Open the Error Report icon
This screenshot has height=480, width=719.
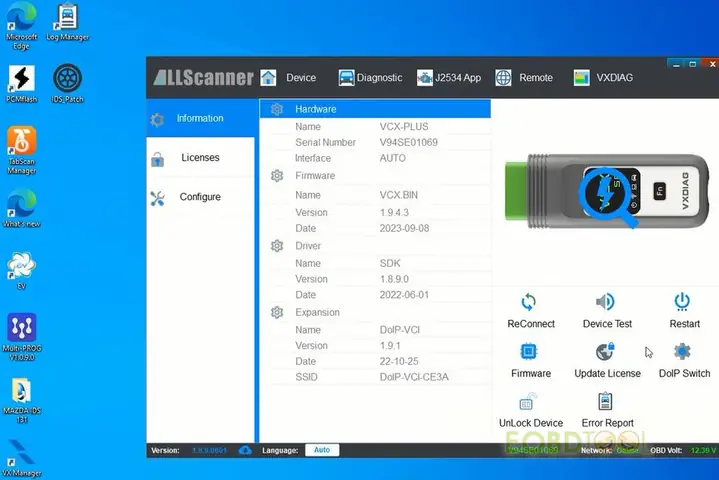click(x=606, y=402)
